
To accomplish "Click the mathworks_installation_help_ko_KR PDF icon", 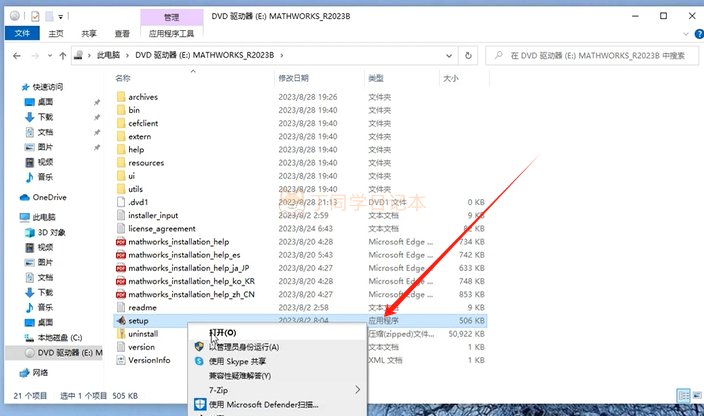I will (121, 281).
